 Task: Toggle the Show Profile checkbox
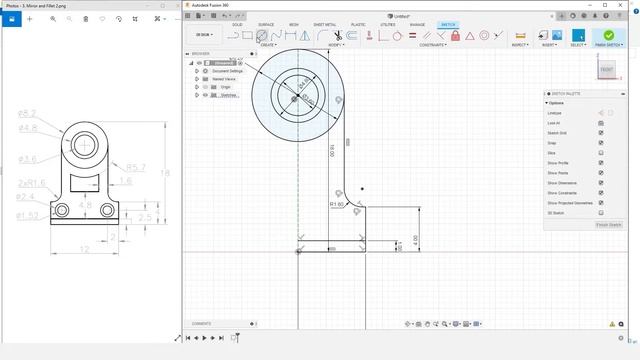click(601, 163)
